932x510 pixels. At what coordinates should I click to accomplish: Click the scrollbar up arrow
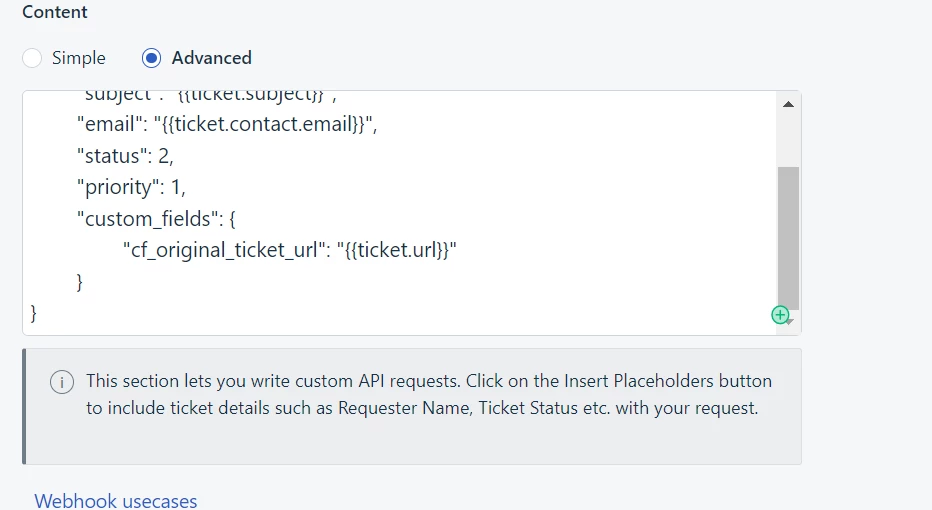(788, 104)
